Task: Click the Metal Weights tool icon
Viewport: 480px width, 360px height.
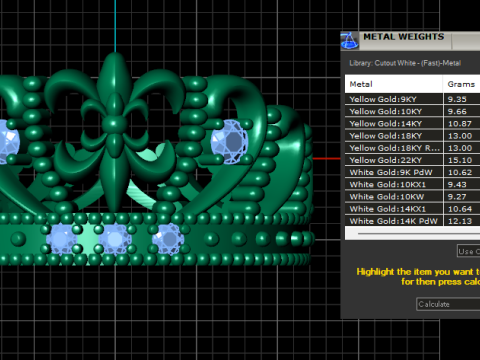Action: (349, 41)
